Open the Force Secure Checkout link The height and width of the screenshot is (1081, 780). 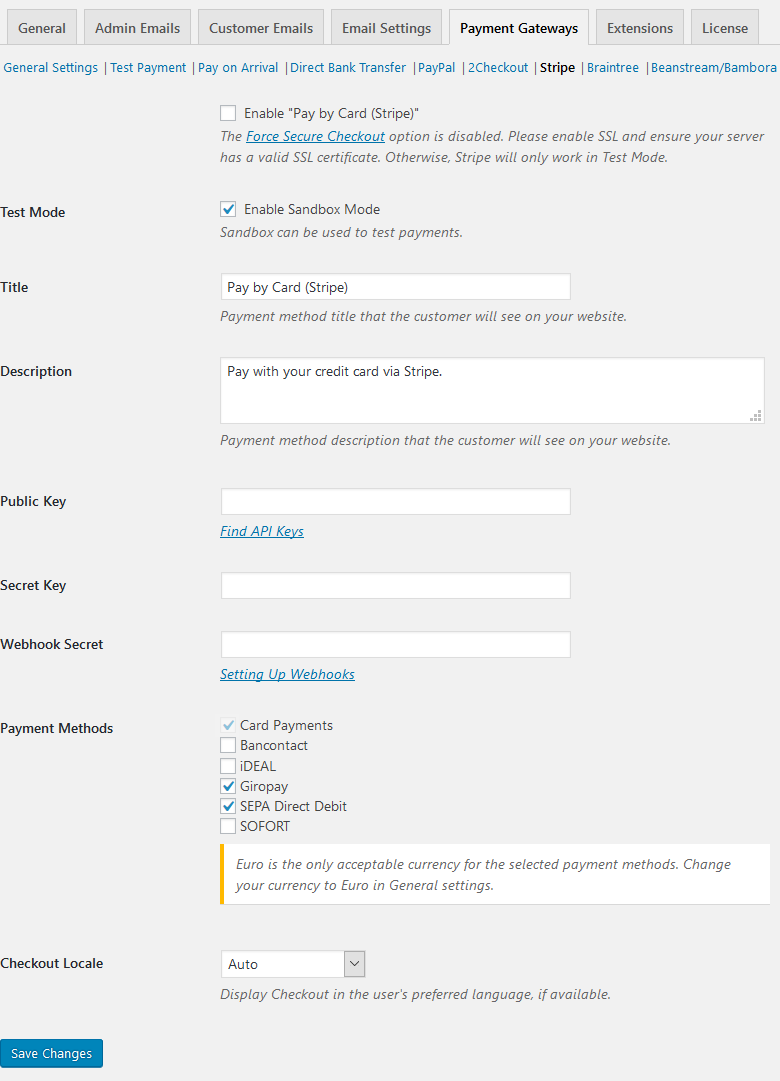(315, 136)
